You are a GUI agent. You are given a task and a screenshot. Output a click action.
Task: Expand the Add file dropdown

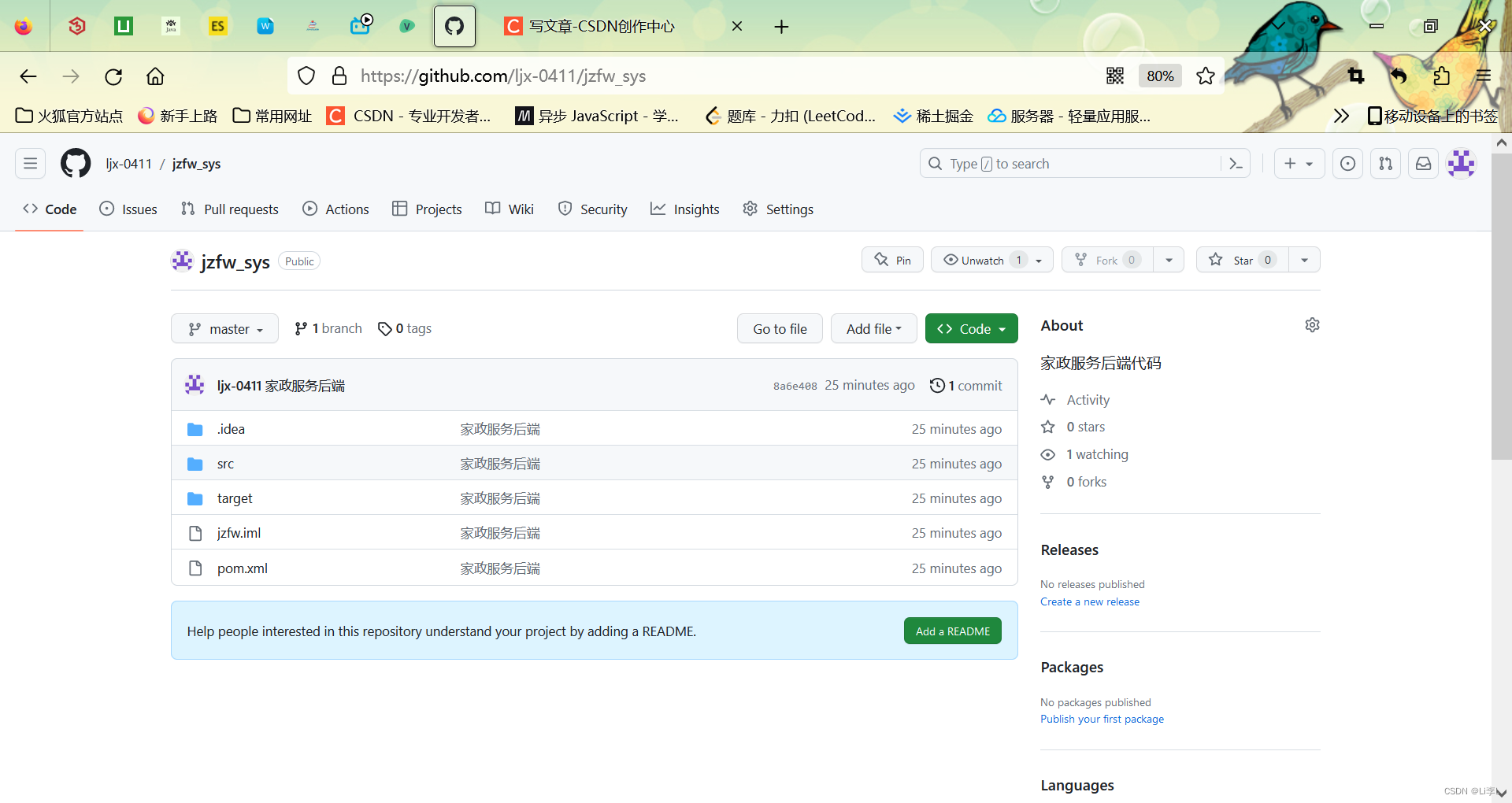coord(873,328)
